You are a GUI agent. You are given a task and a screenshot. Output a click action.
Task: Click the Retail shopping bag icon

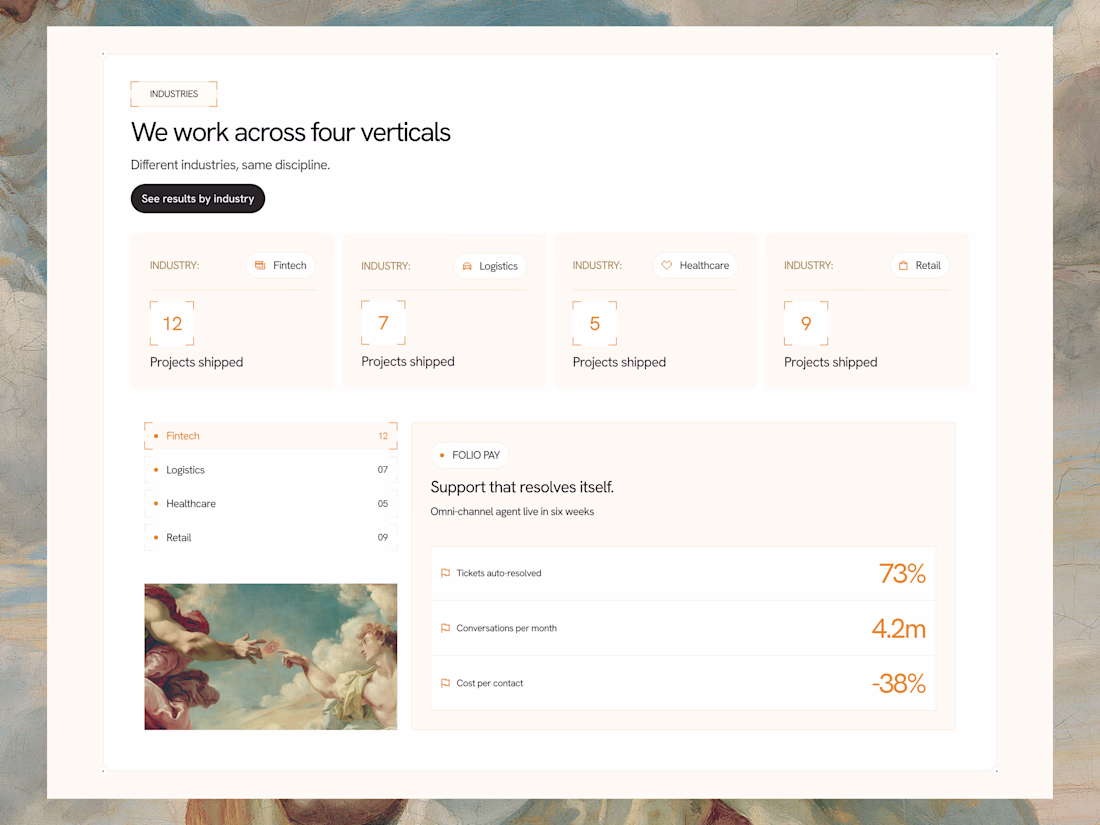(x=903, y=265)
